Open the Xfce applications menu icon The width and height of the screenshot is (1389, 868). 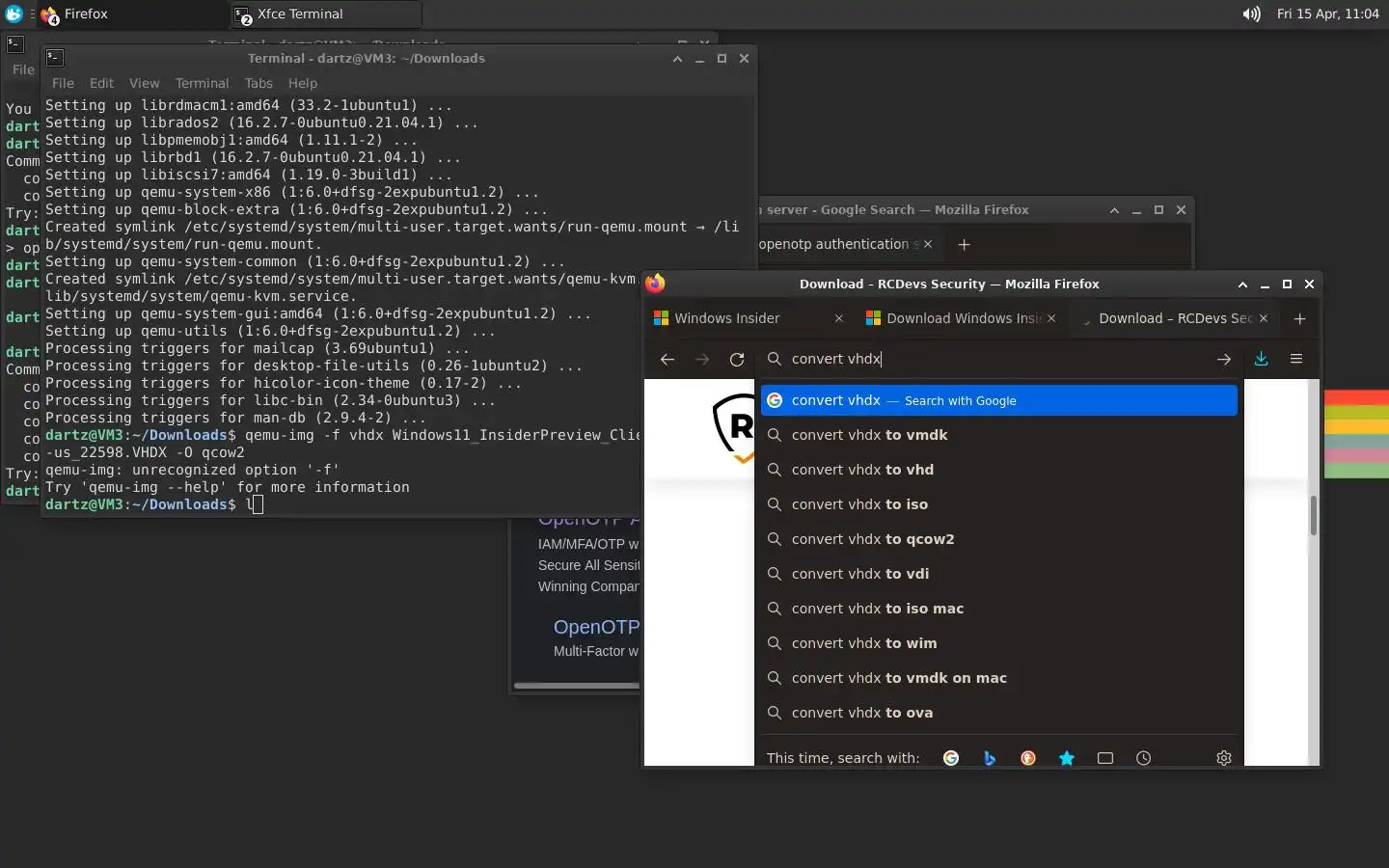pyautogui.click(x=14, y=14)
